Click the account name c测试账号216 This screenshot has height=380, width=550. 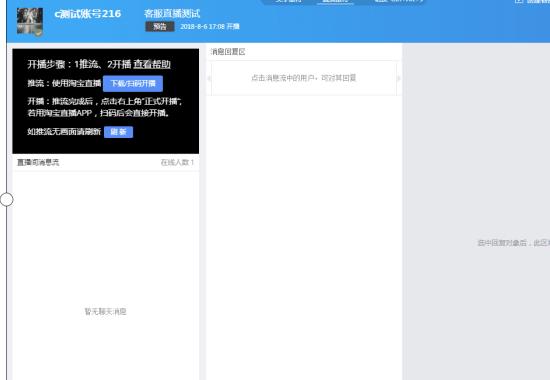point(88,14)
